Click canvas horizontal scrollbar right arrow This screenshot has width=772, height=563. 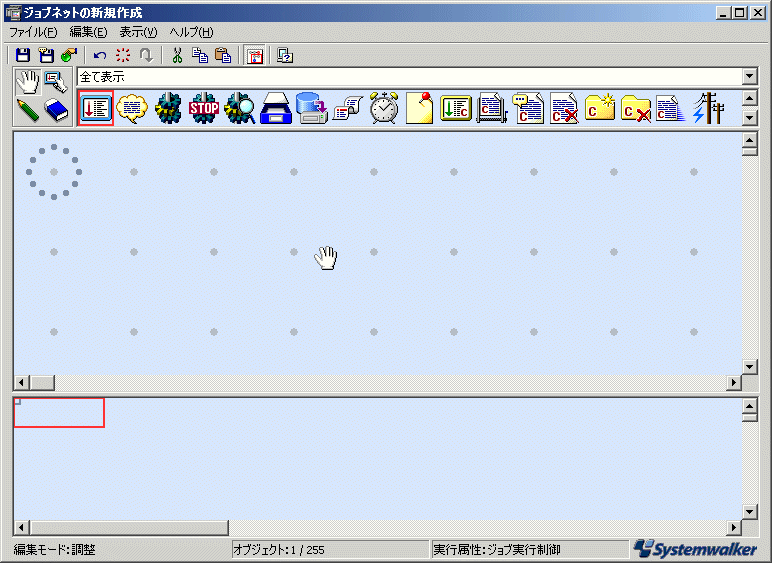coord(734,382)
